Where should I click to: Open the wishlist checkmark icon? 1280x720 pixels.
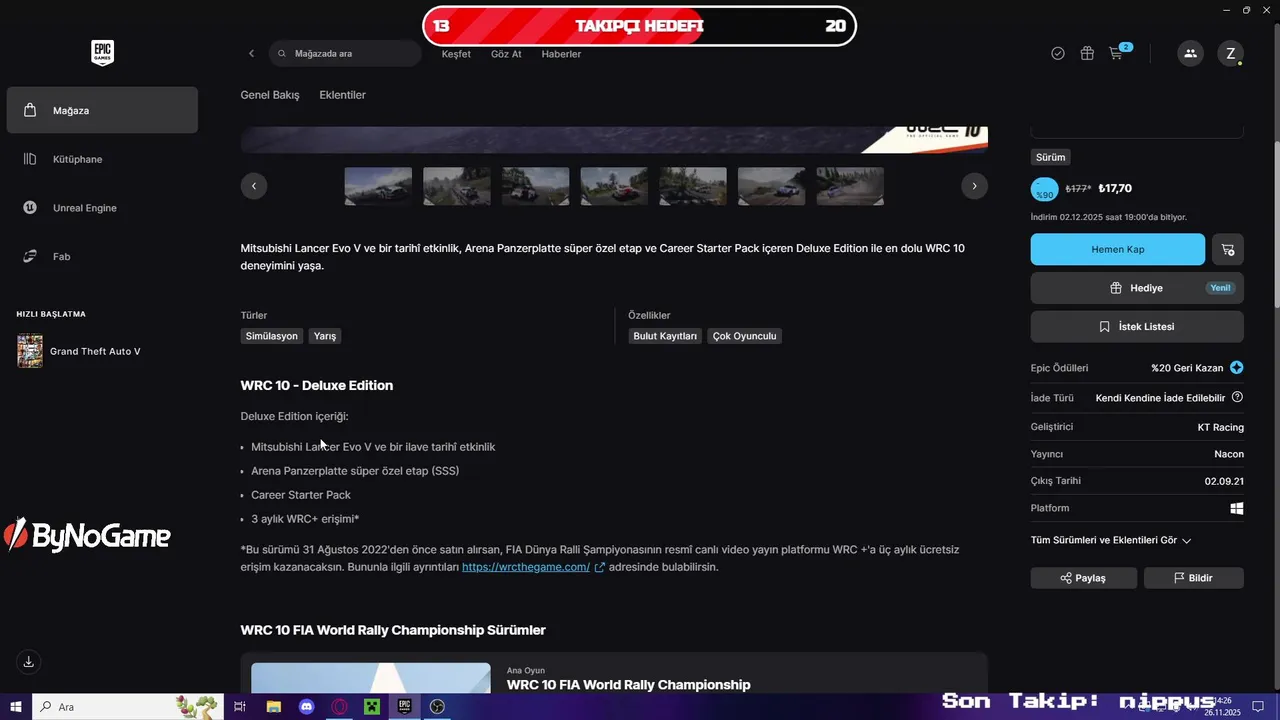pos(1058,53)
